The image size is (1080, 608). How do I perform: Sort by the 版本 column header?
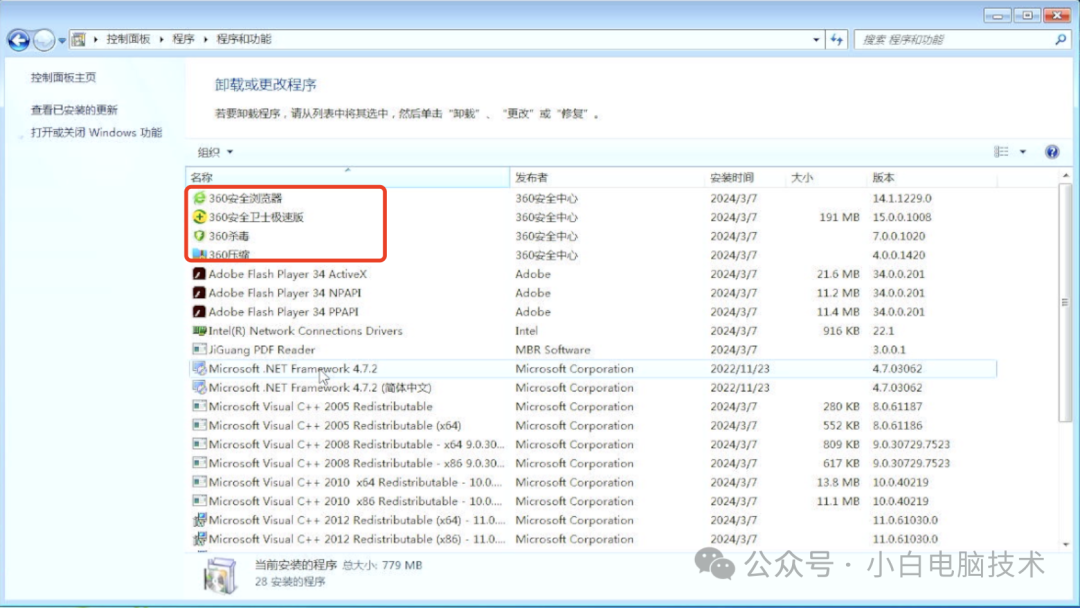(x=931, y=178)
